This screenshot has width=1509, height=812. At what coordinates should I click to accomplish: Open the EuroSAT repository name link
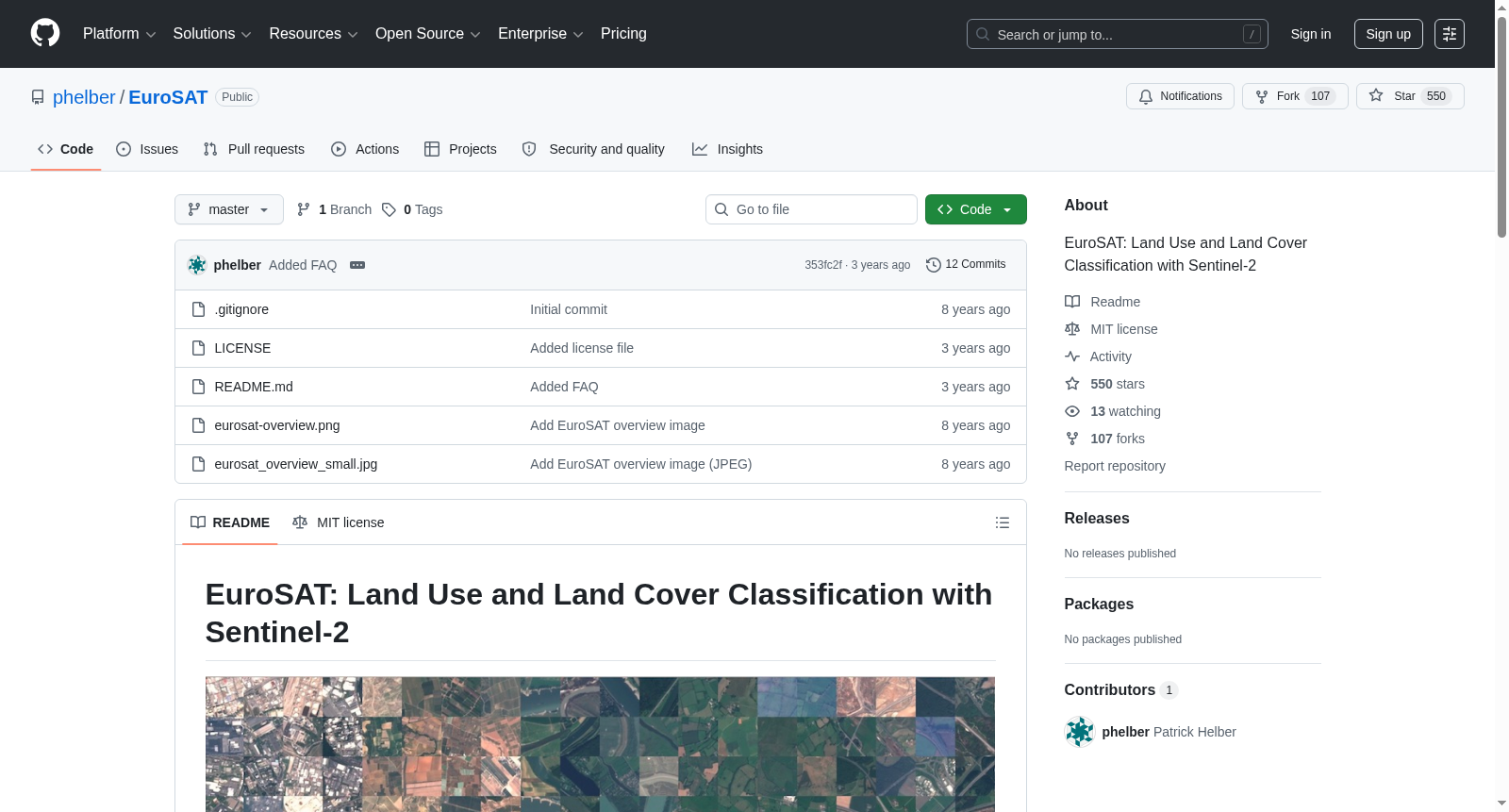[168, 97]
